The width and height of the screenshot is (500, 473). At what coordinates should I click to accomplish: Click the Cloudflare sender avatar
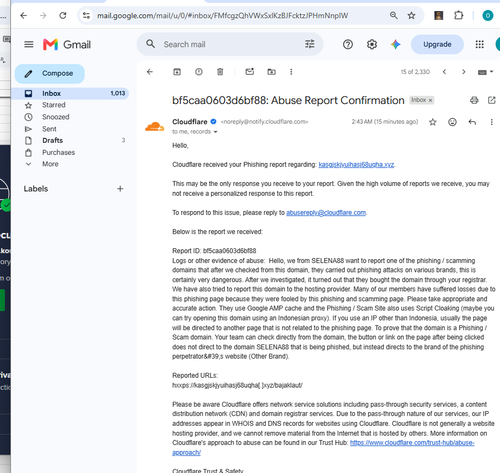pyautogui.click(x=154, y=127)
